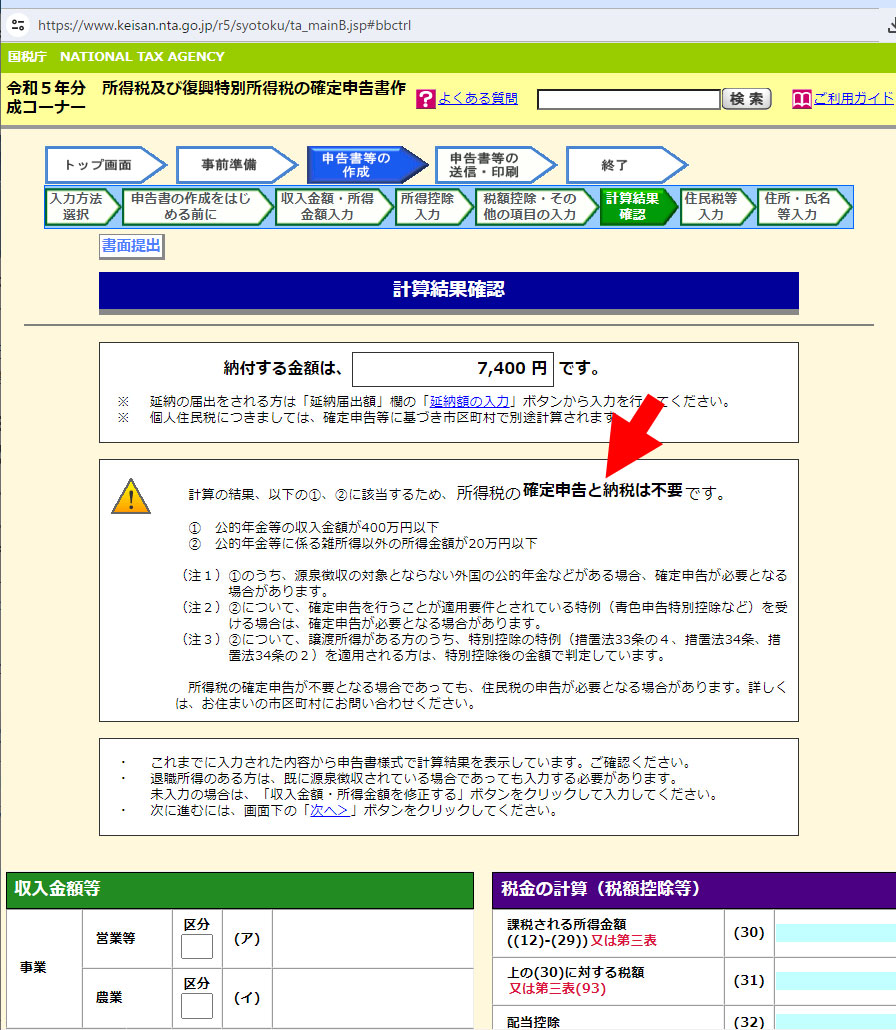Click the 農業 区分 input box
This screenshot has width=896, height=1030.
pyautogui.click(x=197, y=1006)
